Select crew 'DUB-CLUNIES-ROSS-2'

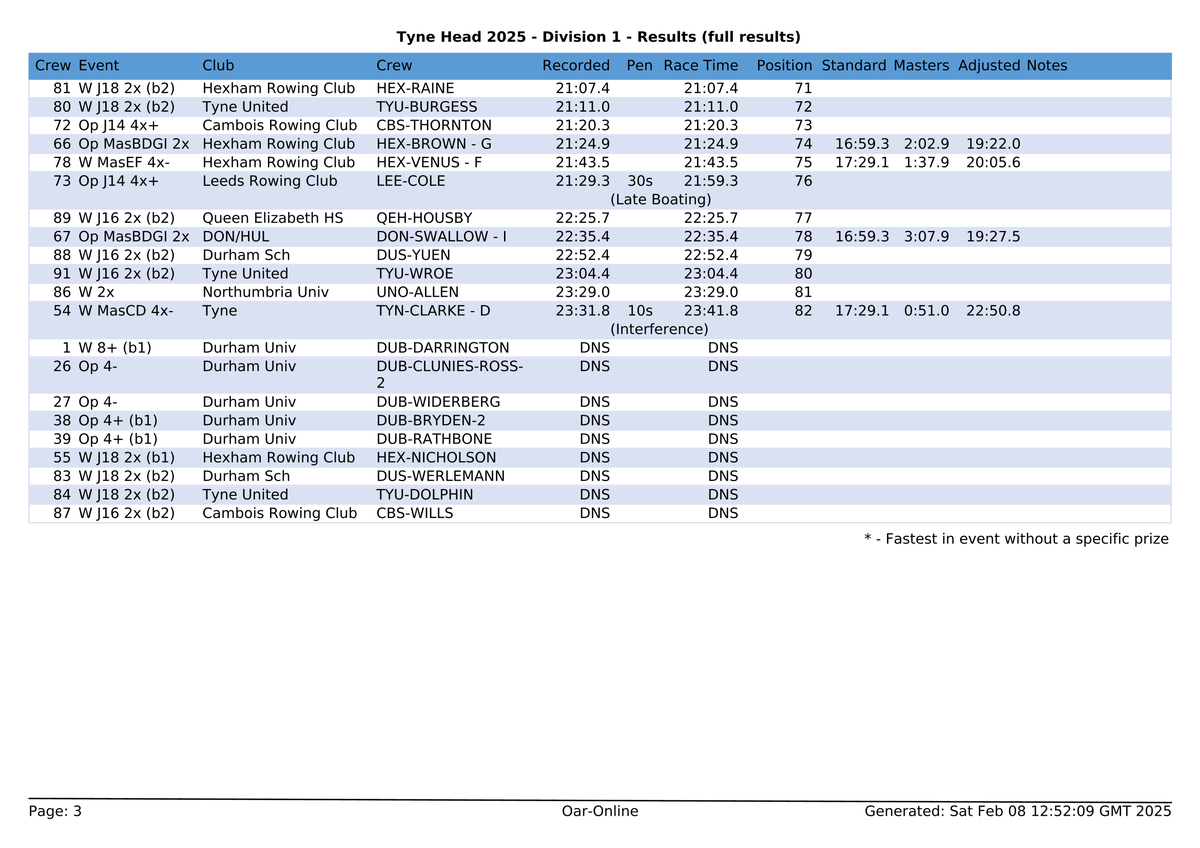coord(449,375)
